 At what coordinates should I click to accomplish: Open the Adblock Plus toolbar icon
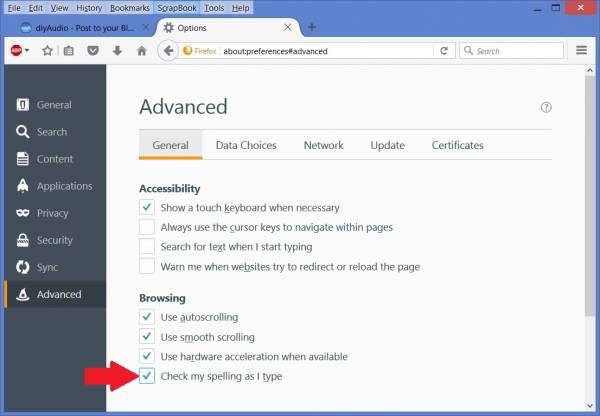tap(16, 50)
